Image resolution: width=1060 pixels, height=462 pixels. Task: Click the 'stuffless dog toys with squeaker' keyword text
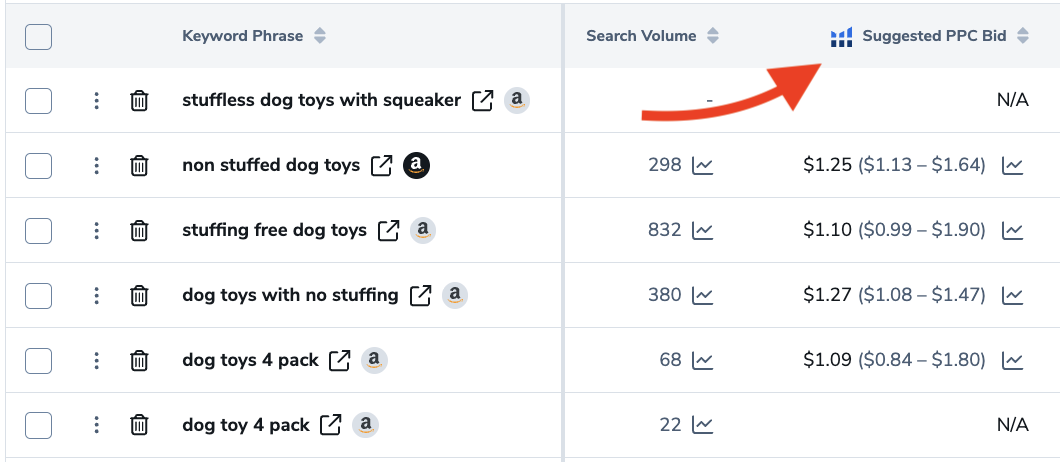tap(321, 101)
